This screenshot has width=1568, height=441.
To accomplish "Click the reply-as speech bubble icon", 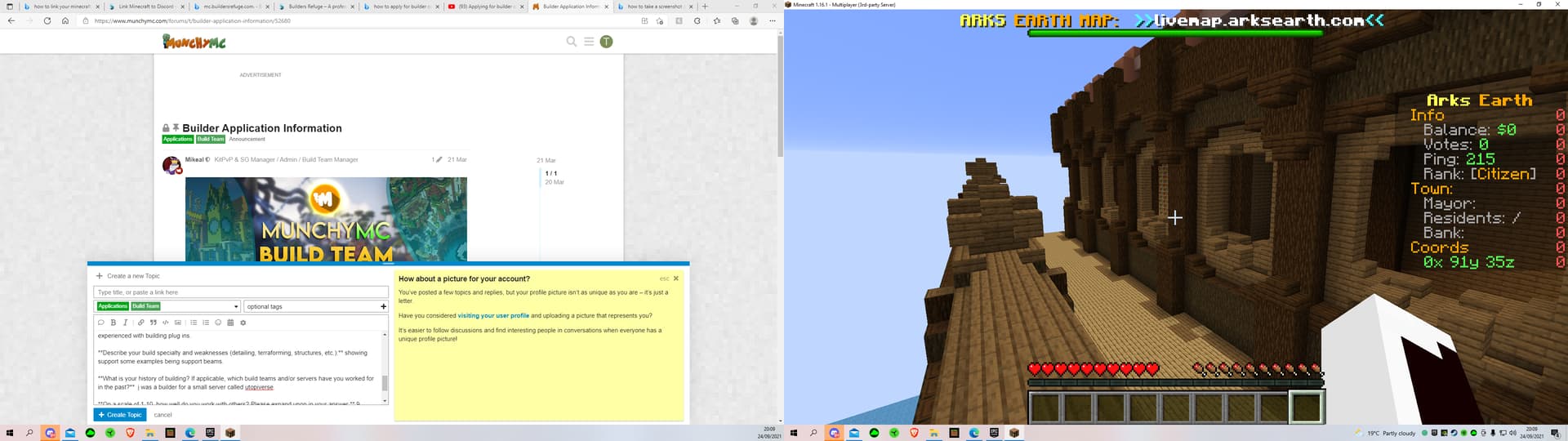I will coord(101,323).
